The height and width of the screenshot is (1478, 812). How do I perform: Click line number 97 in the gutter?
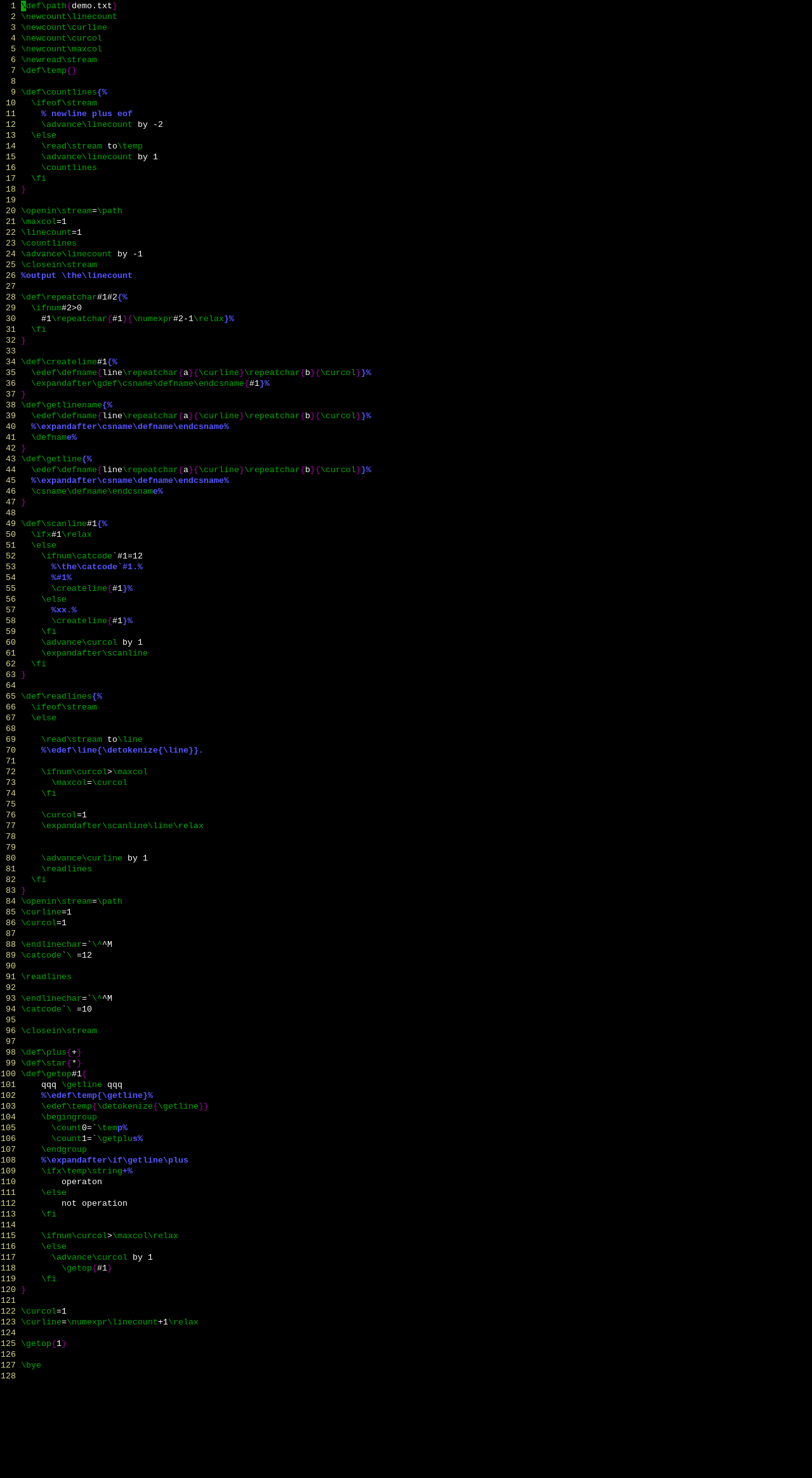[x=11, y=1041]
